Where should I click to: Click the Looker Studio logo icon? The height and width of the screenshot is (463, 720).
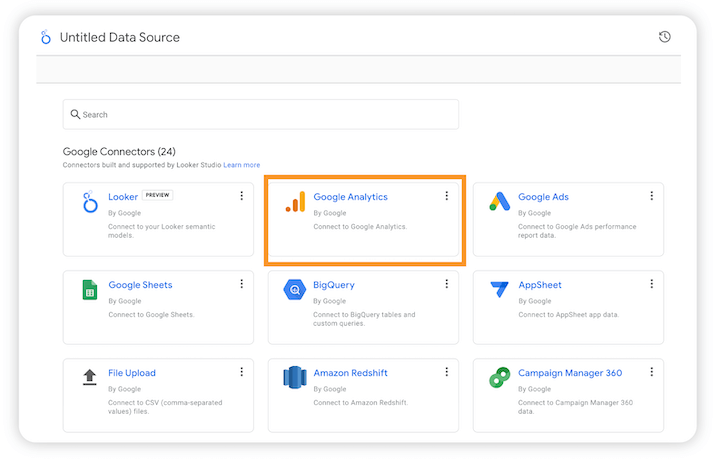(x=45, y=37)
